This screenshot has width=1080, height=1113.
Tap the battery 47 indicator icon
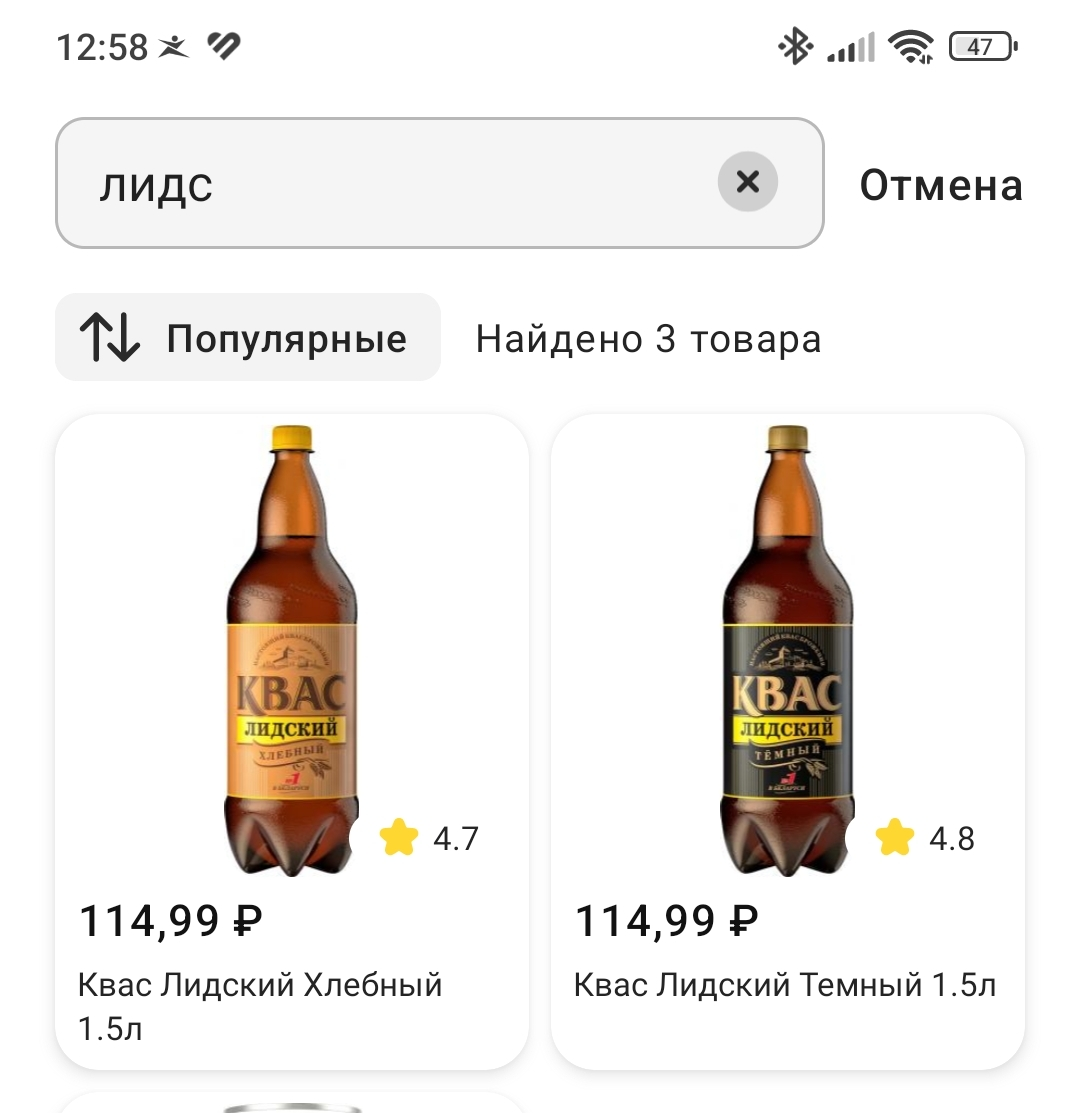[x=983, y=47]
